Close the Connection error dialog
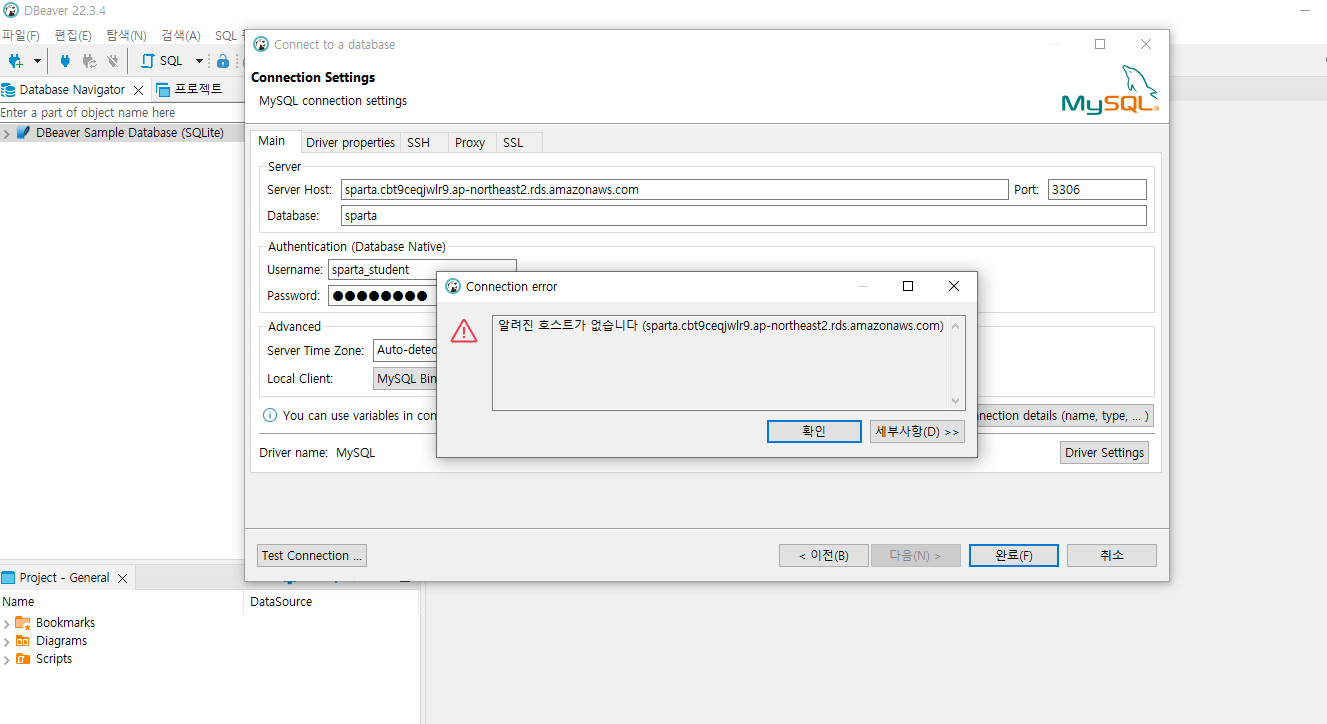The image size is (1327, 724). 954,286
